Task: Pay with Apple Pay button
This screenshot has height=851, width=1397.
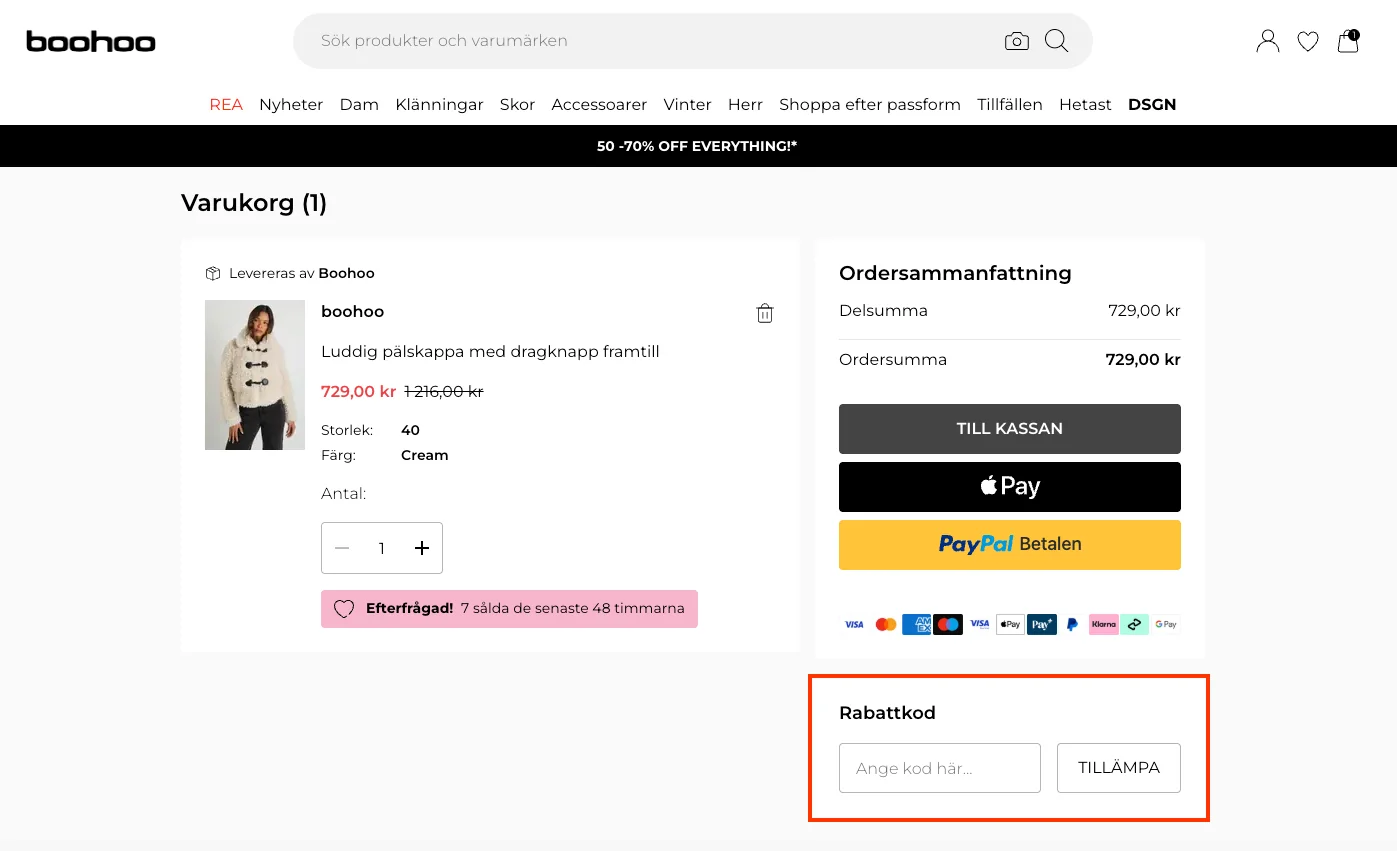Action: coord(1009,487)
